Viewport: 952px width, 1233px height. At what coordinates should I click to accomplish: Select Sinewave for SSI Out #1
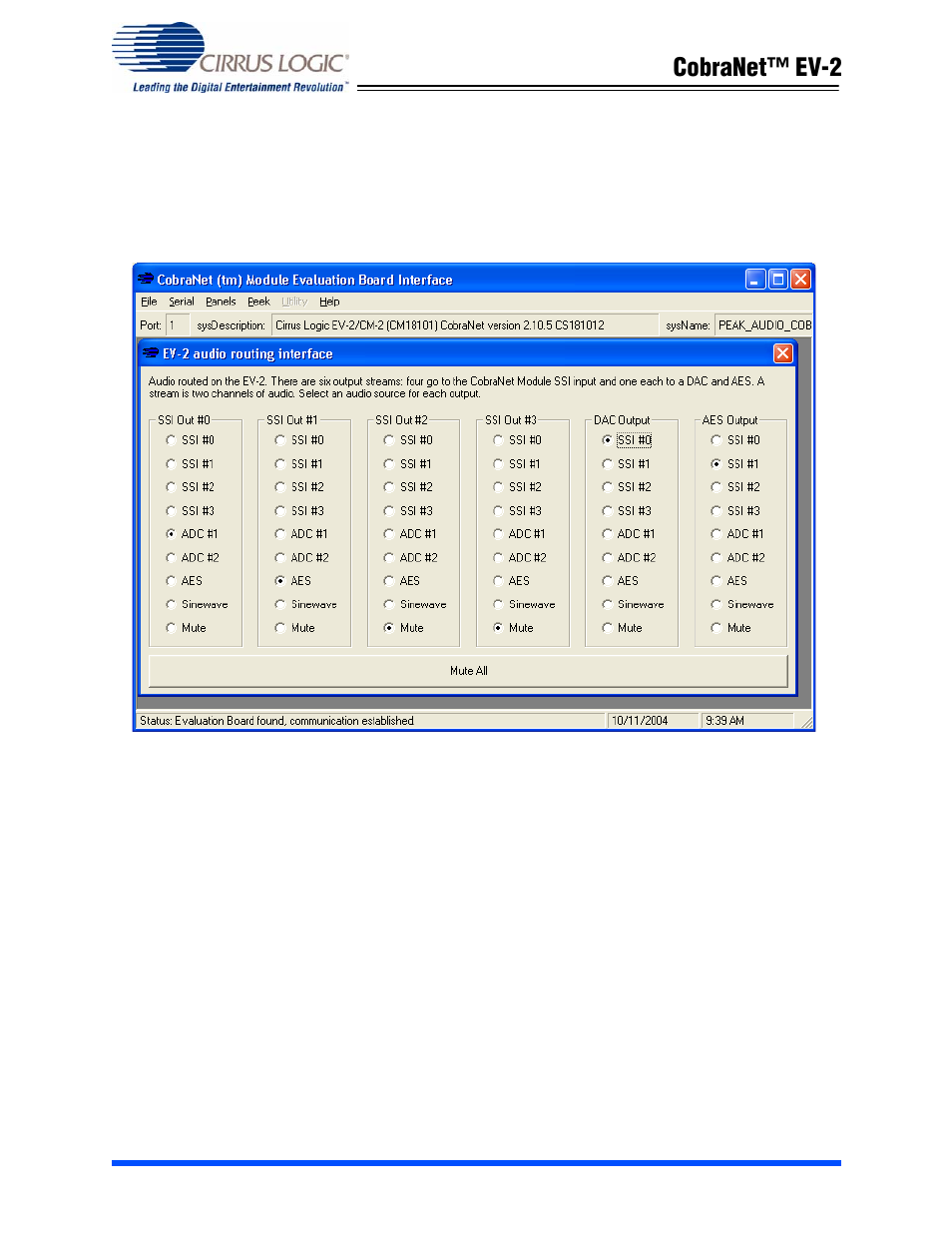[x=280, y=605]
